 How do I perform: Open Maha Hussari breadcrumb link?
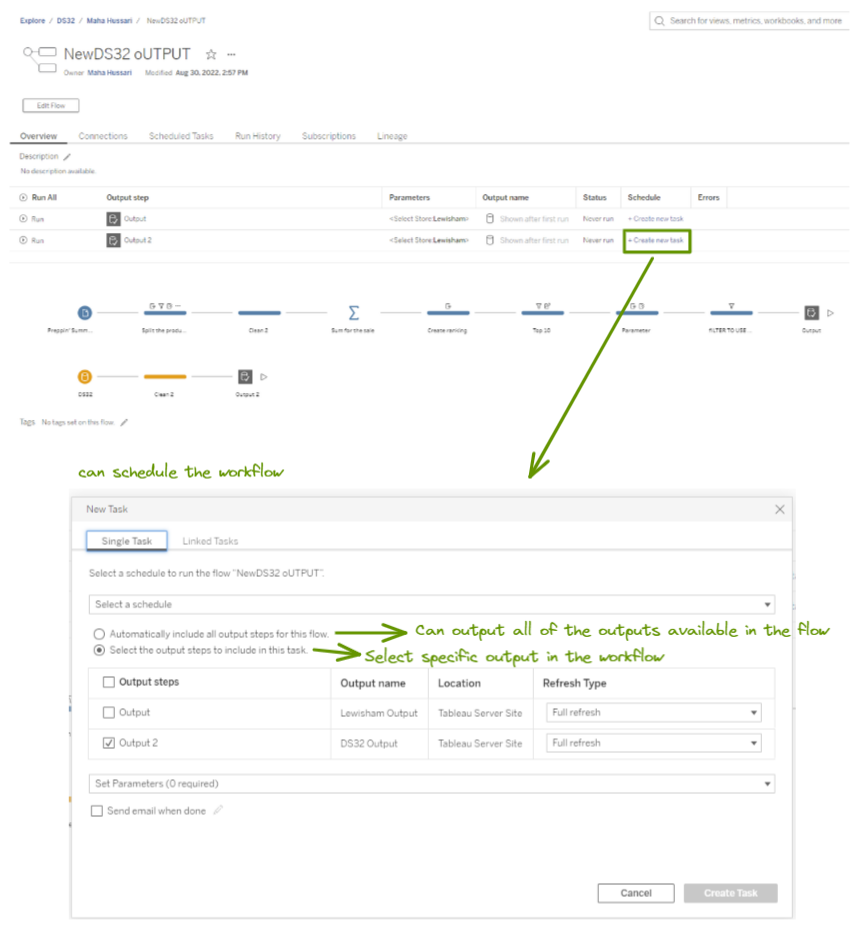[109, 20]
